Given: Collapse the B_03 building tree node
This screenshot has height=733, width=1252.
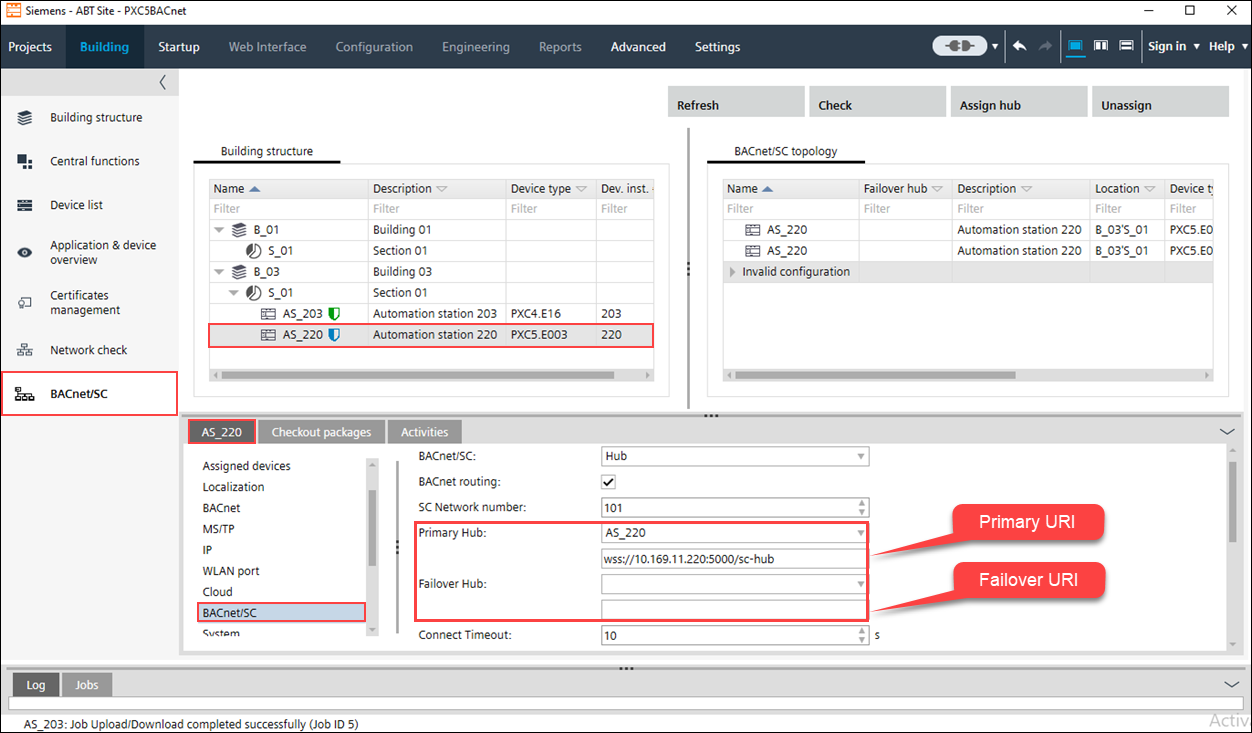Looking at the screenshot, I should pos(220,272).
